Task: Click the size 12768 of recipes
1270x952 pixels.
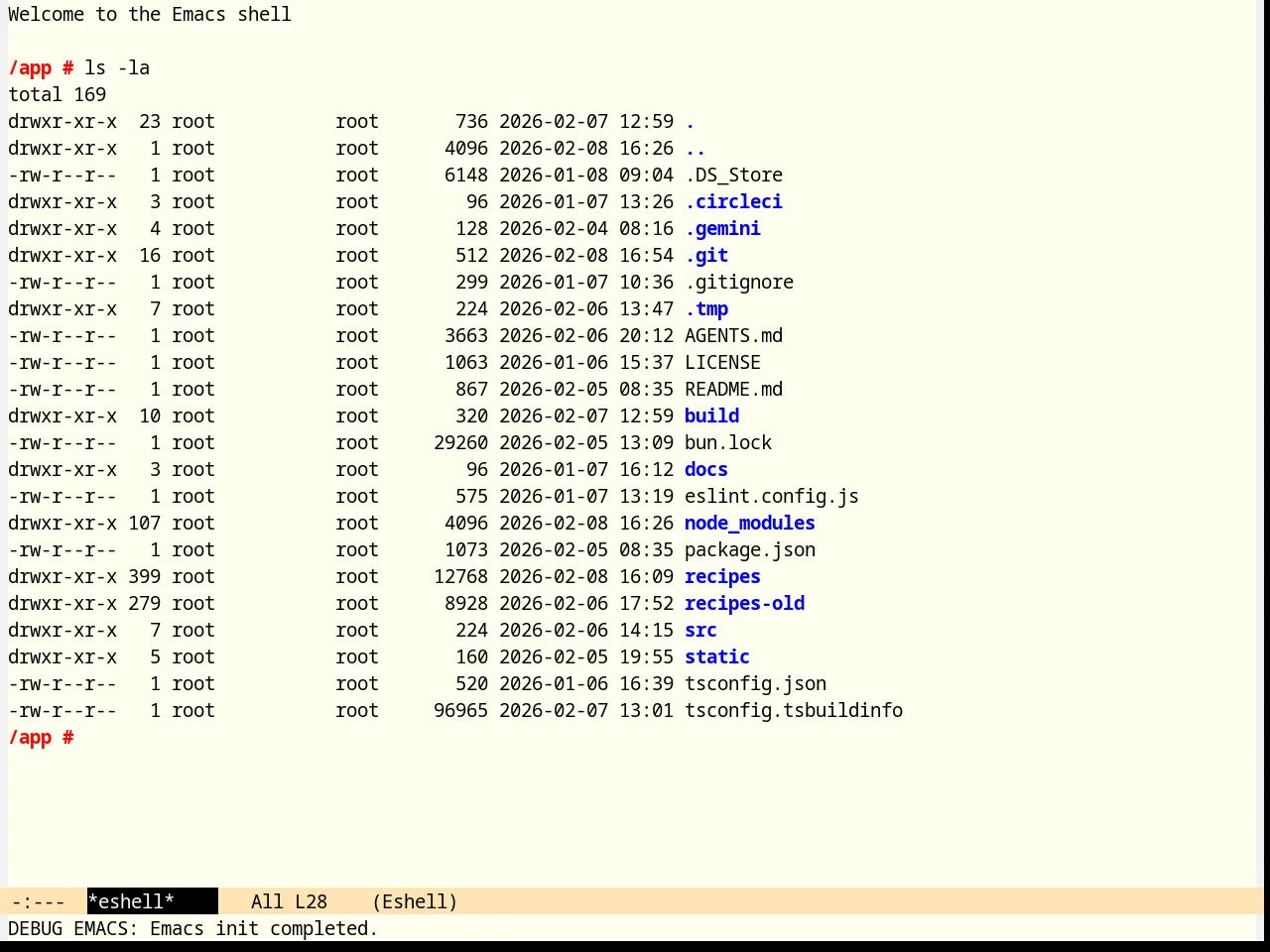Action: tap(460, 577)
